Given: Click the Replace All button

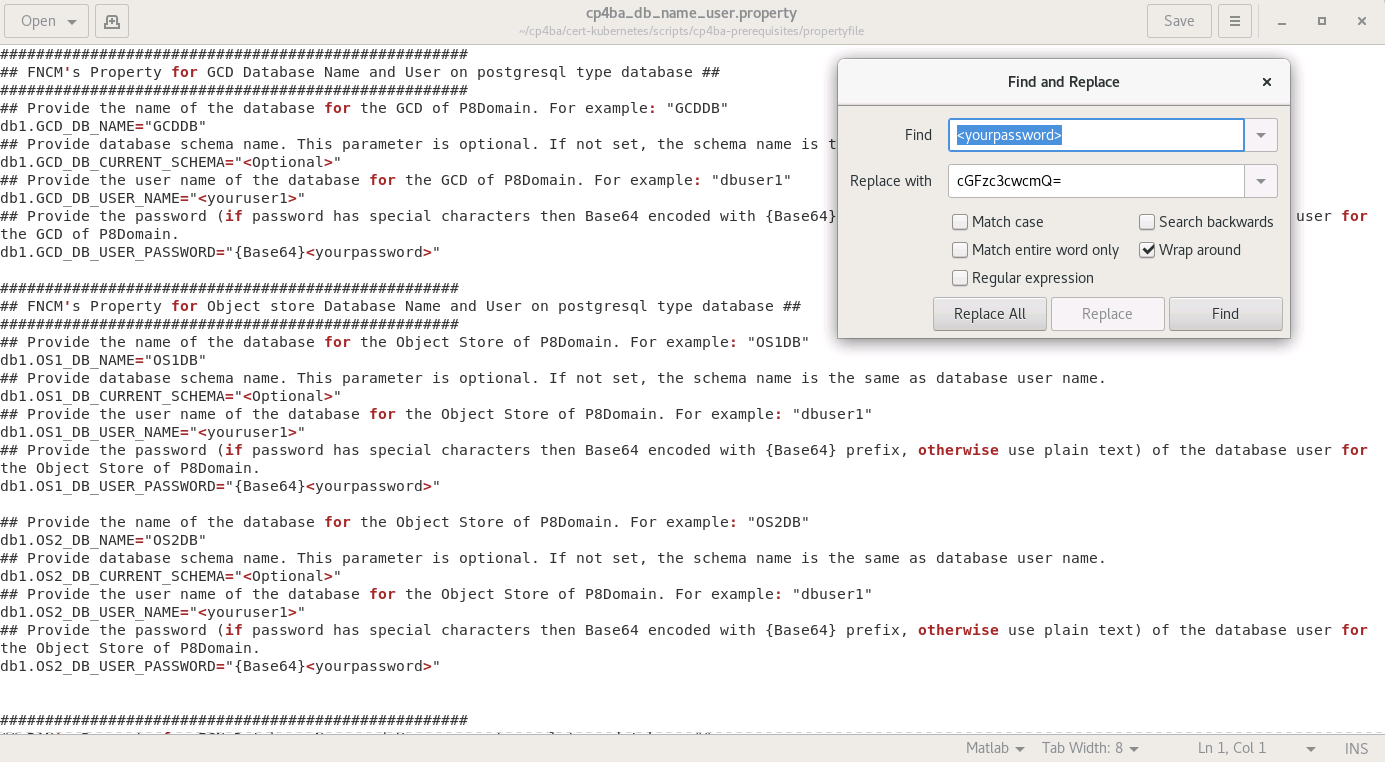Looking at the screenshot, I should tap(989, 314).
